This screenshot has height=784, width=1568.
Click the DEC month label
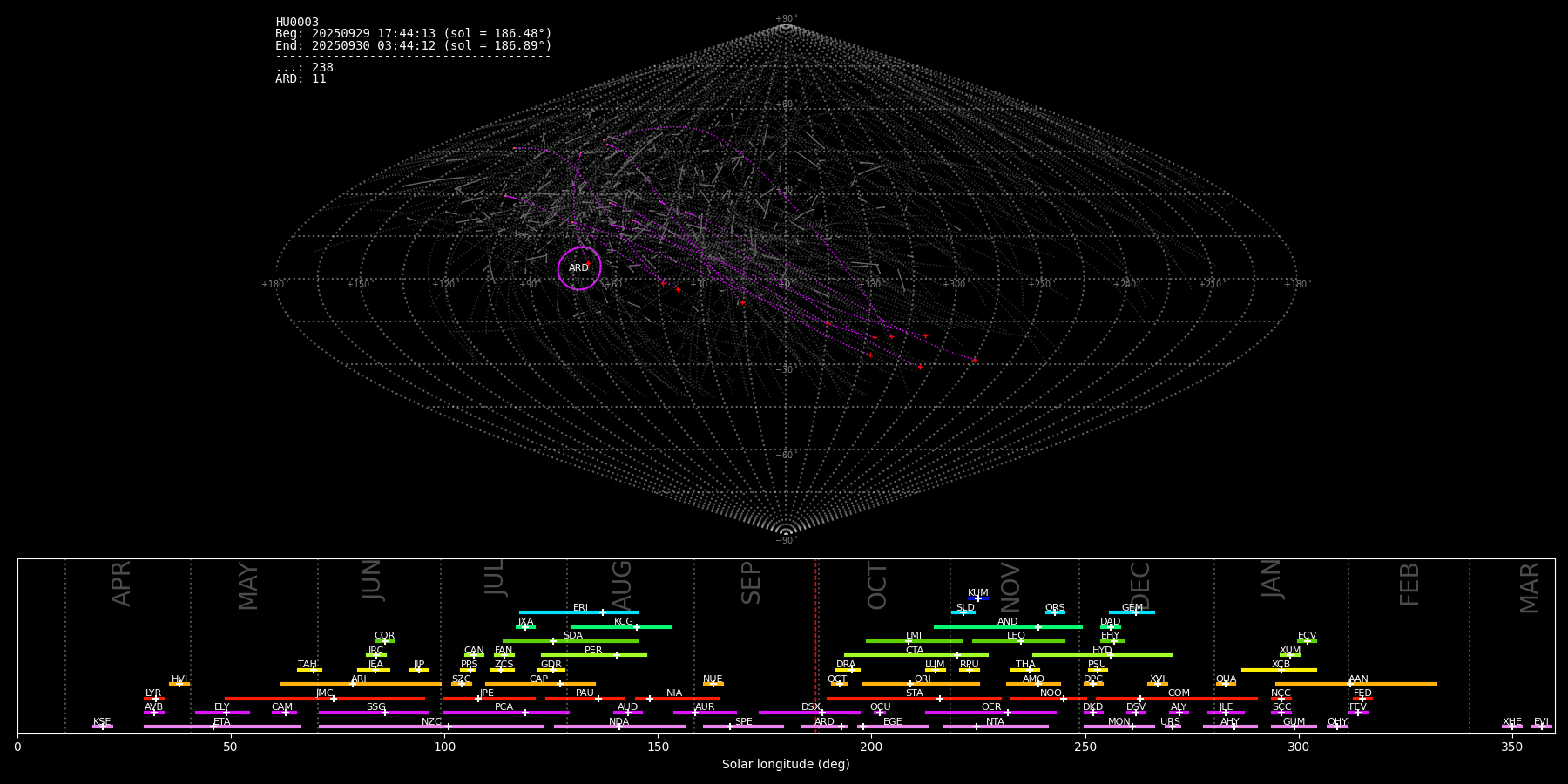[1140, 586]
